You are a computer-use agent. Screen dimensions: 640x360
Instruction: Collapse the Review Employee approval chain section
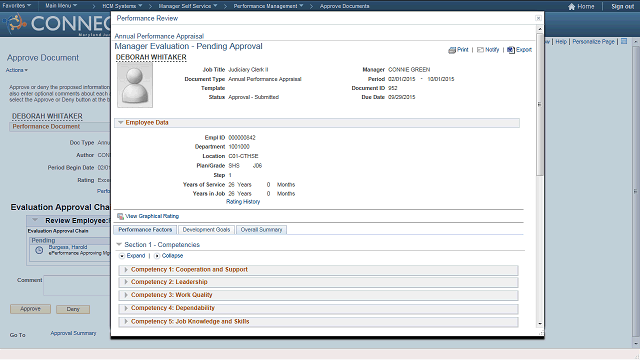coord(35,220)
